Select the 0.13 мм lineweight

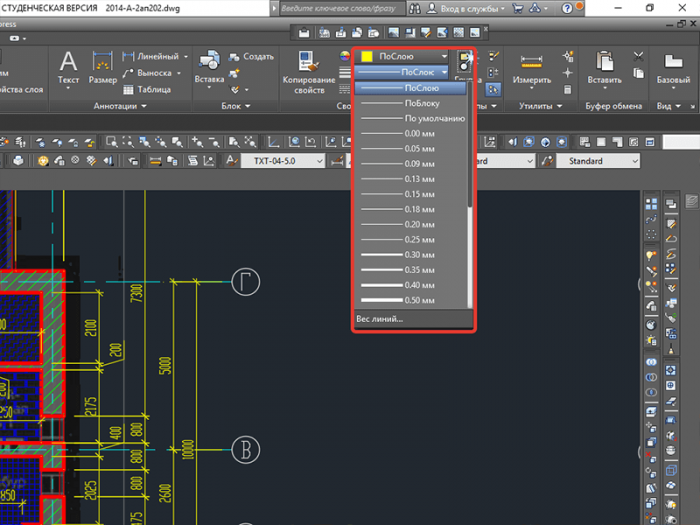[411, 179]
